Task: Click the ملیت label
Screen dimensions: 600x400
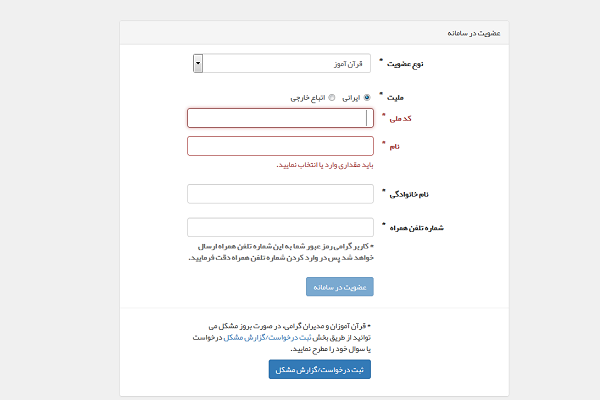Action: pyautogui.click(x=395, y=98)
